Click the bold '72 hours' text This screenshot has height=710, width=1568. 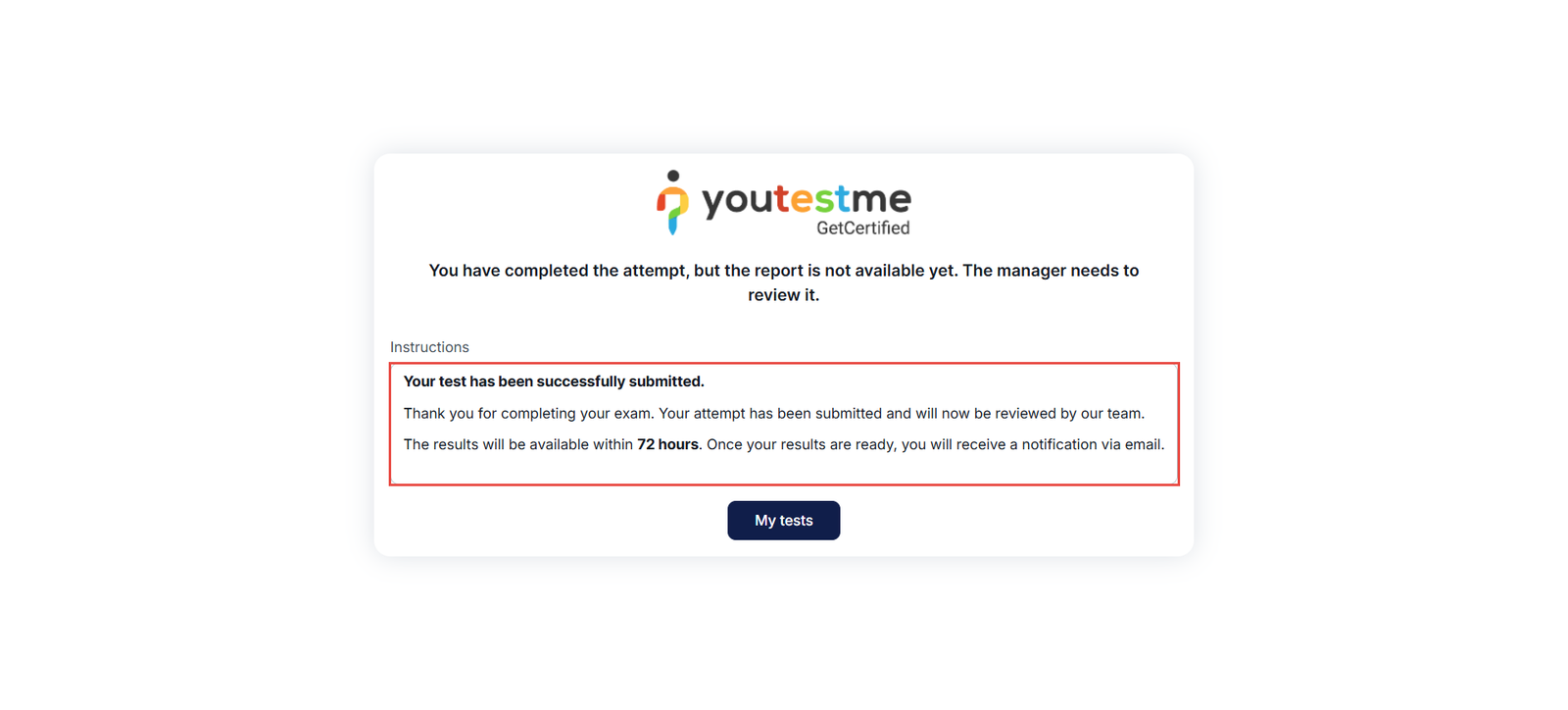pos(667,444)
